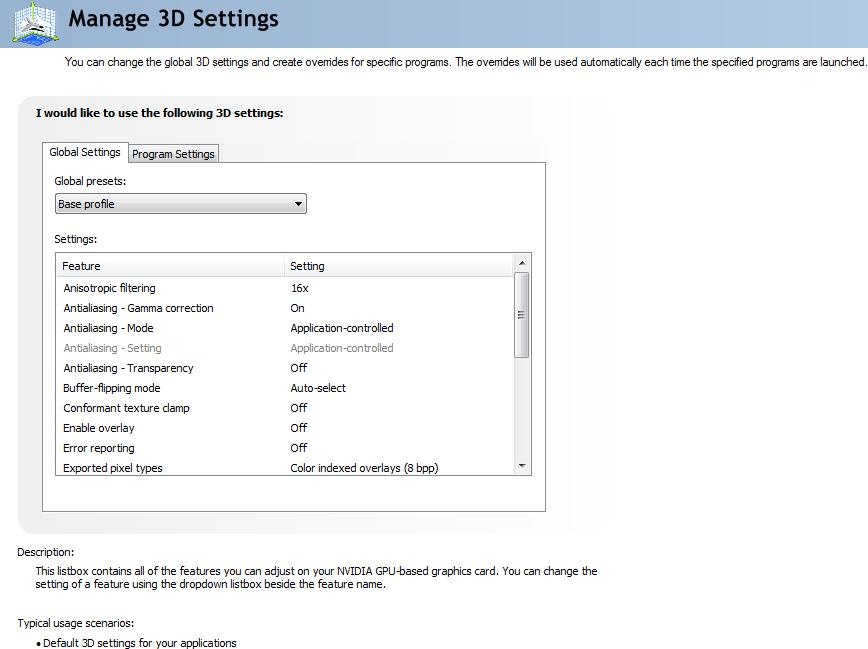Click the settings list scrollbar thumb
The width and height of the screenshot is (868, 649).
(521, 315)
